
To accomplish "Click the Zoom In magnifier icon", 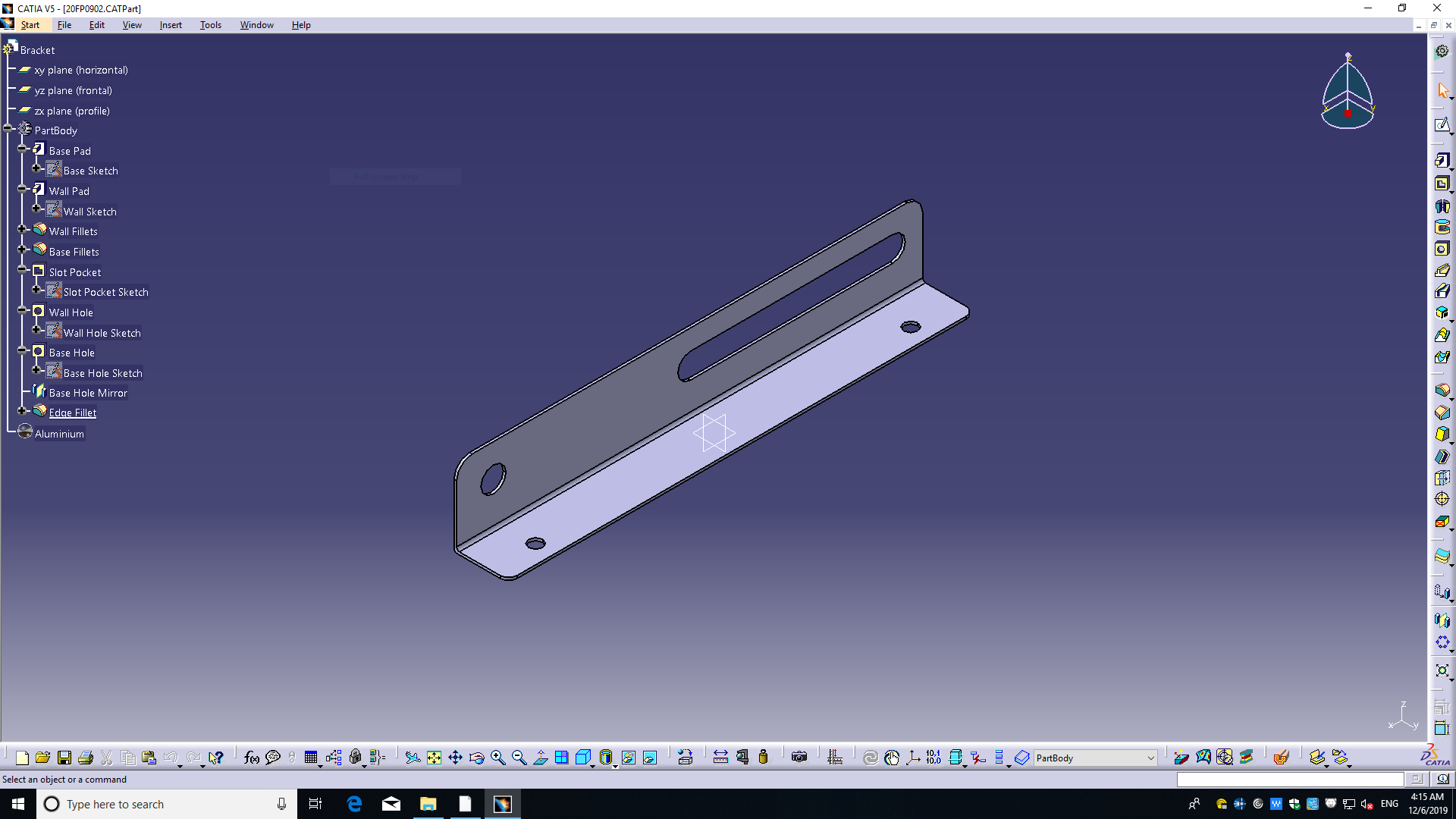I will point(498,758).
